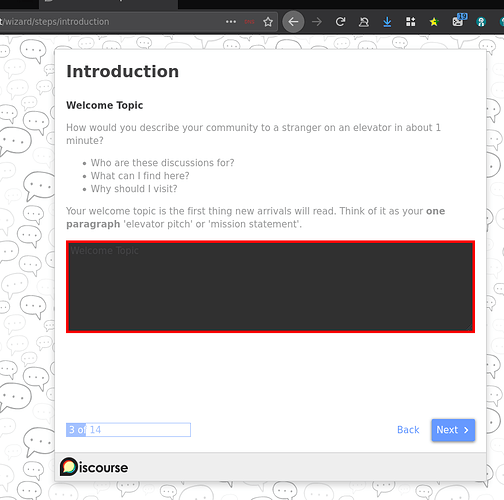Click the 3 of 14 progress bar

(128, 430)
